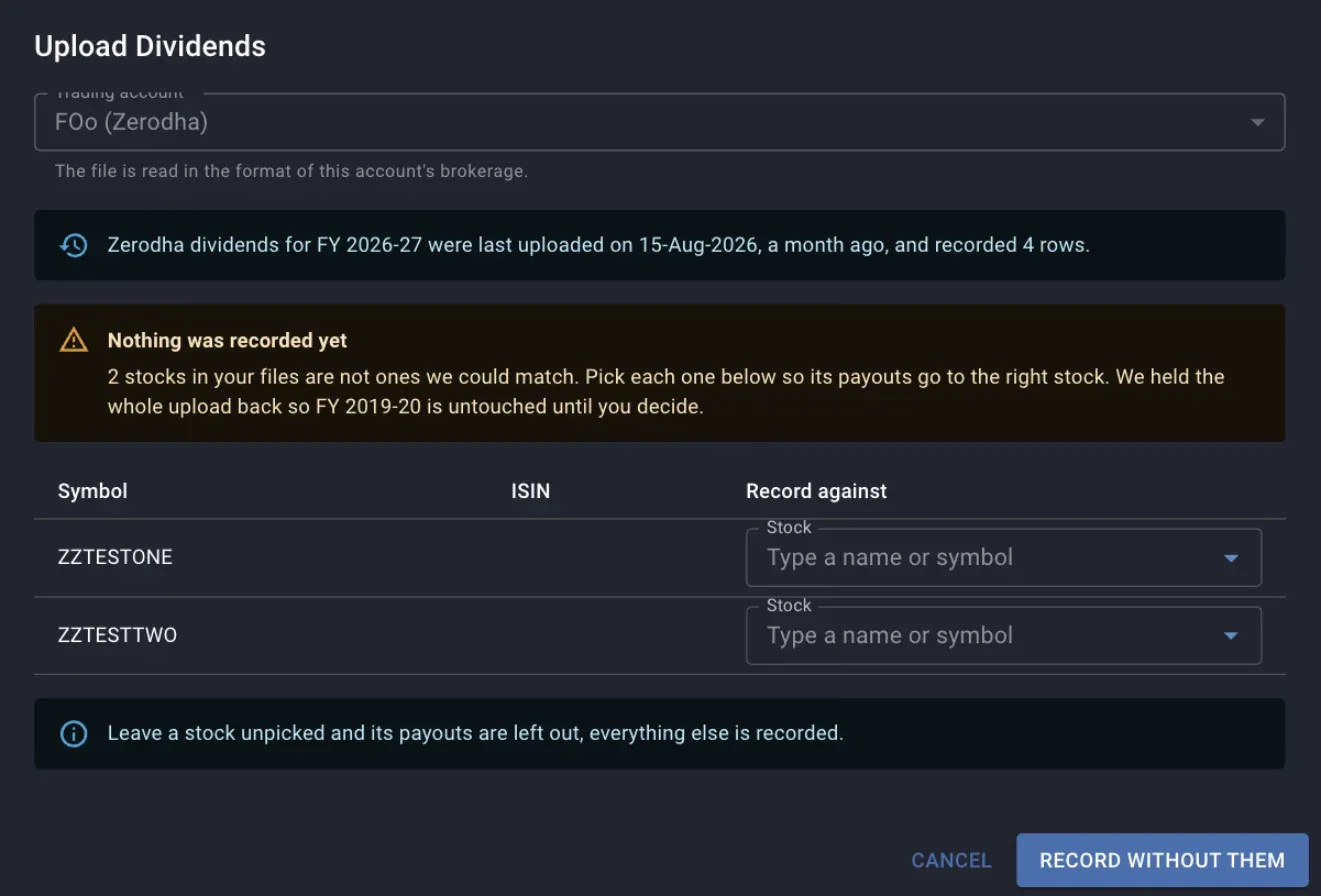The height and width of the screenshot is (896, 1321).
Task: Click the Record against column header
Action: tap(816, 491)
